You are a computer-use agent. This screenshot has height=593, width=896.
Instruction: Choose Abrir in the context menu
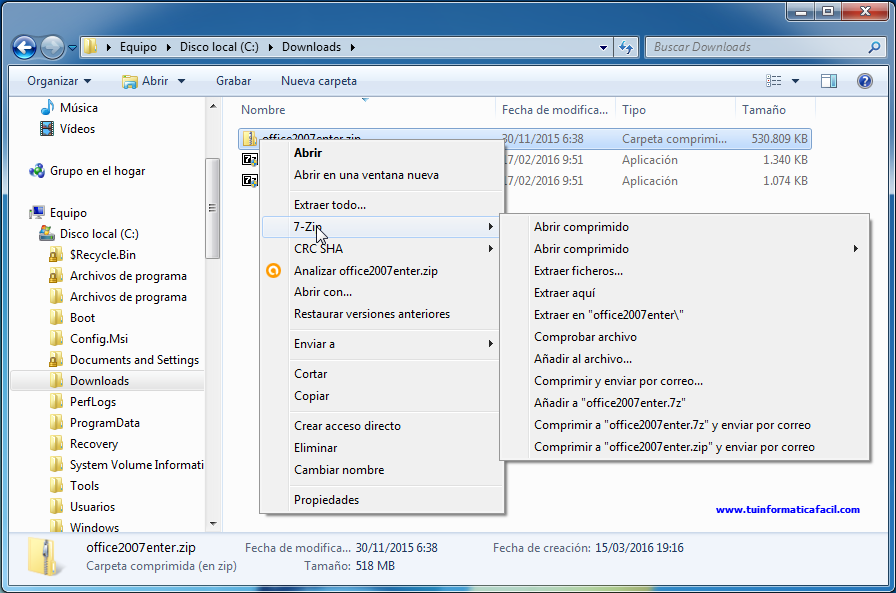pos(382,153)
